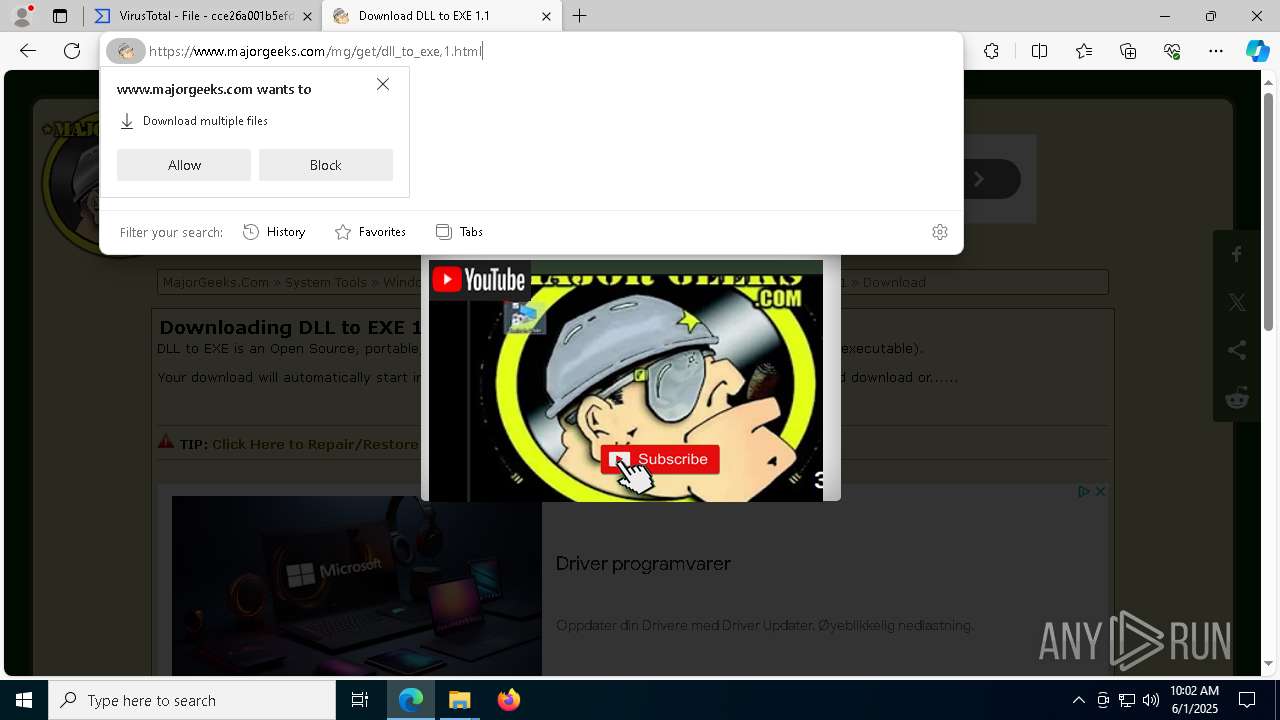Open AdChoices info triangle icon
Viewport: 1280px width, 720px height.
coord(1084,491)
